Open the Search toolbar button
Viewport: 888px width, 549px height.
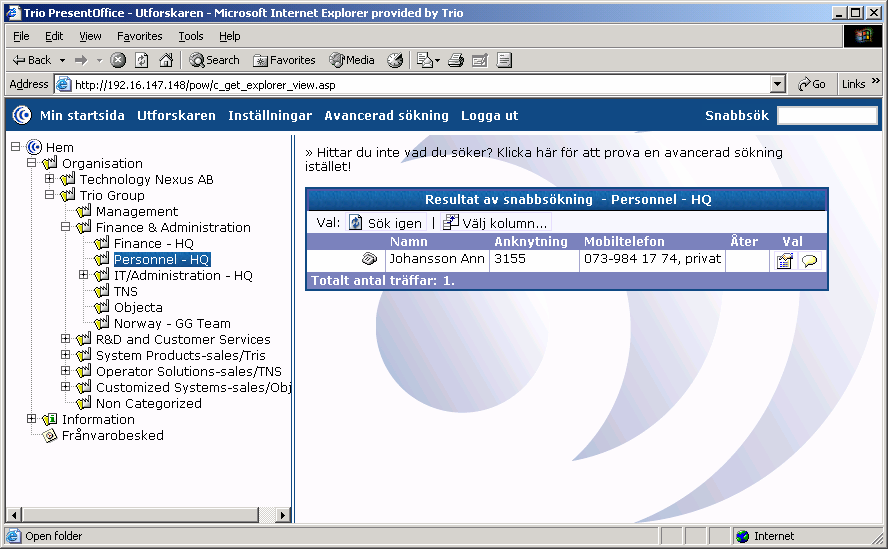point(215,60)
